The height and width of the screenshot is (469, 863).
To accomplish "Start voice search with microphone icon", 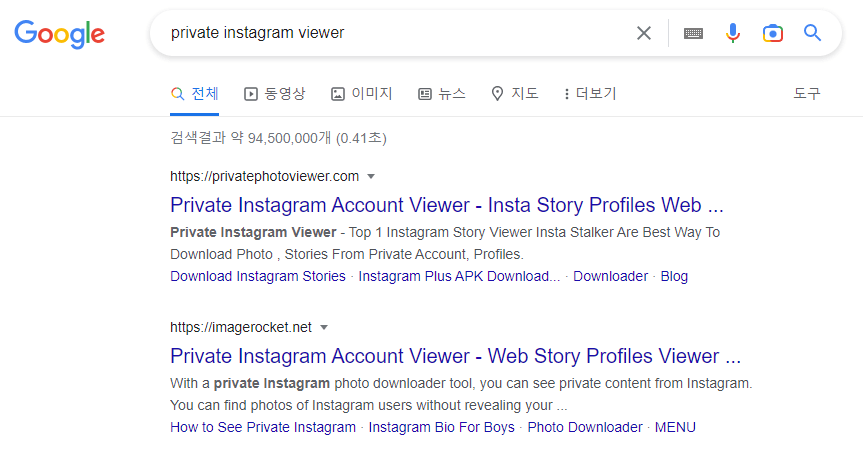I will click(733, 33).
